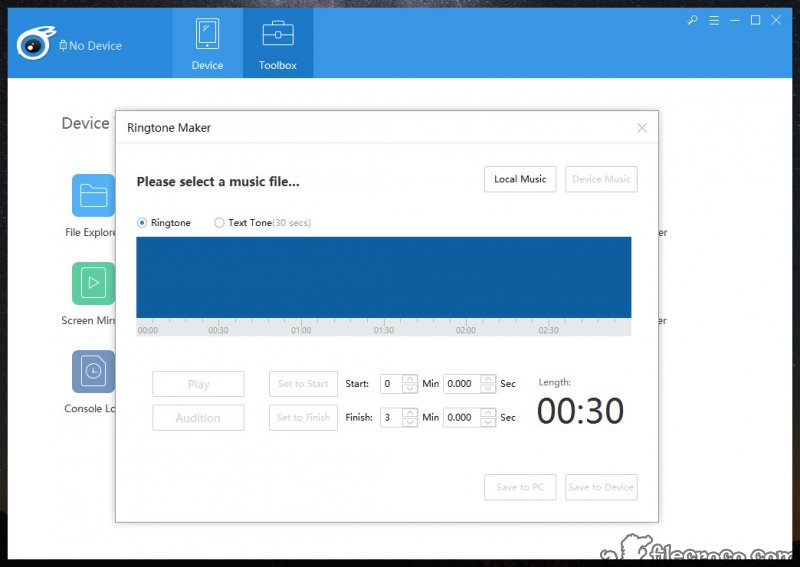Image resolution: width=800 pixels, height=567 pixels.
Task: Decrease Finish seconds with down arrow
Action: [x=488, y=422]
